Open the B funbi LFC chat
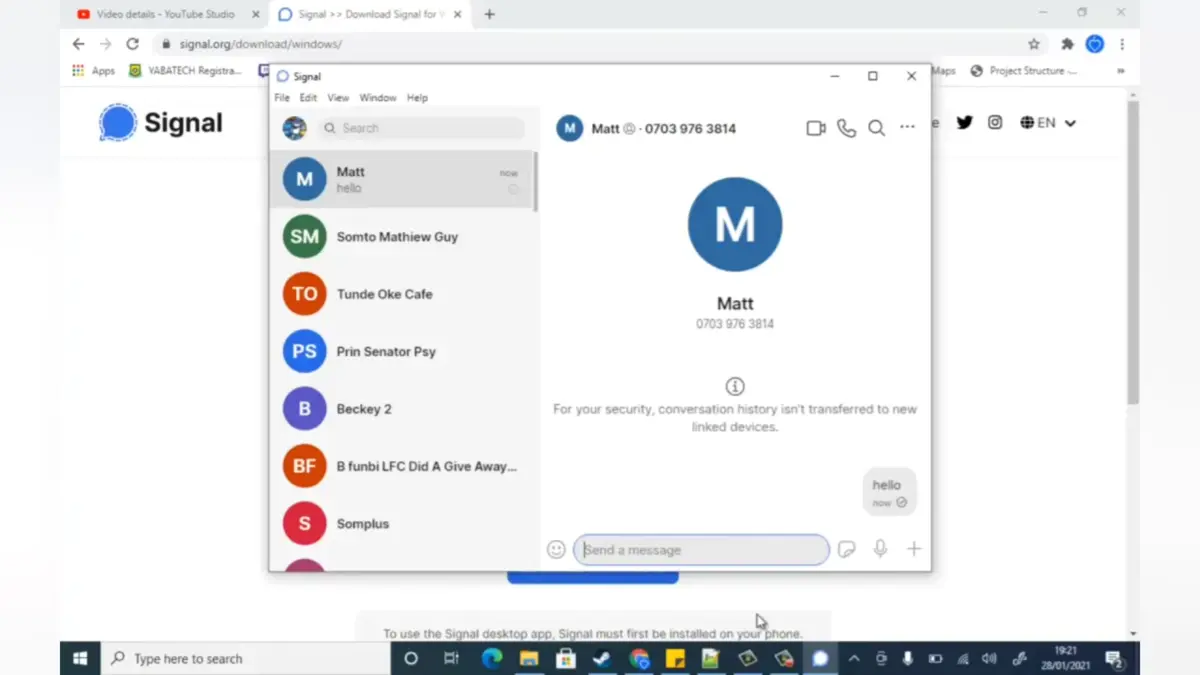 (402, 466)
